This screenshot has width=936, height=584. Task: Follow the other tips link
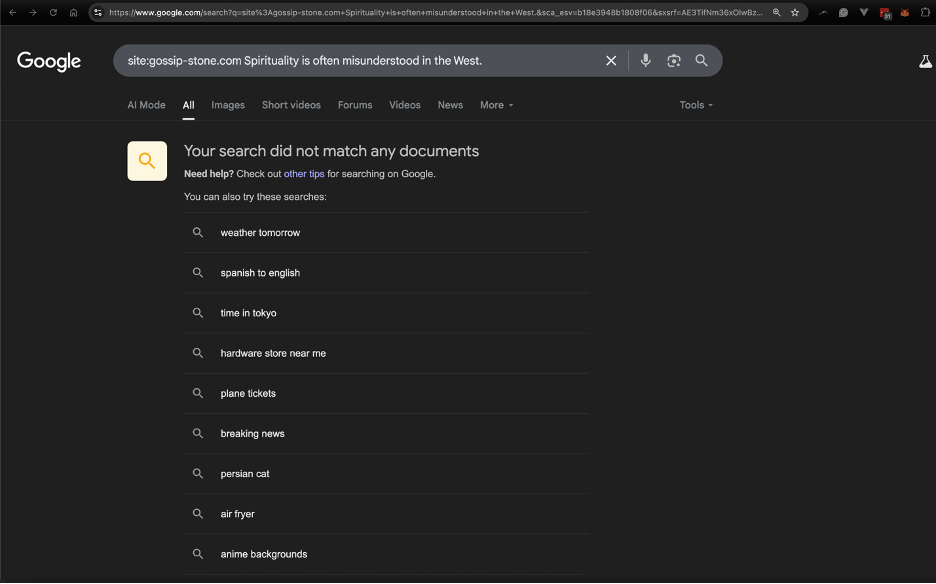304,174
